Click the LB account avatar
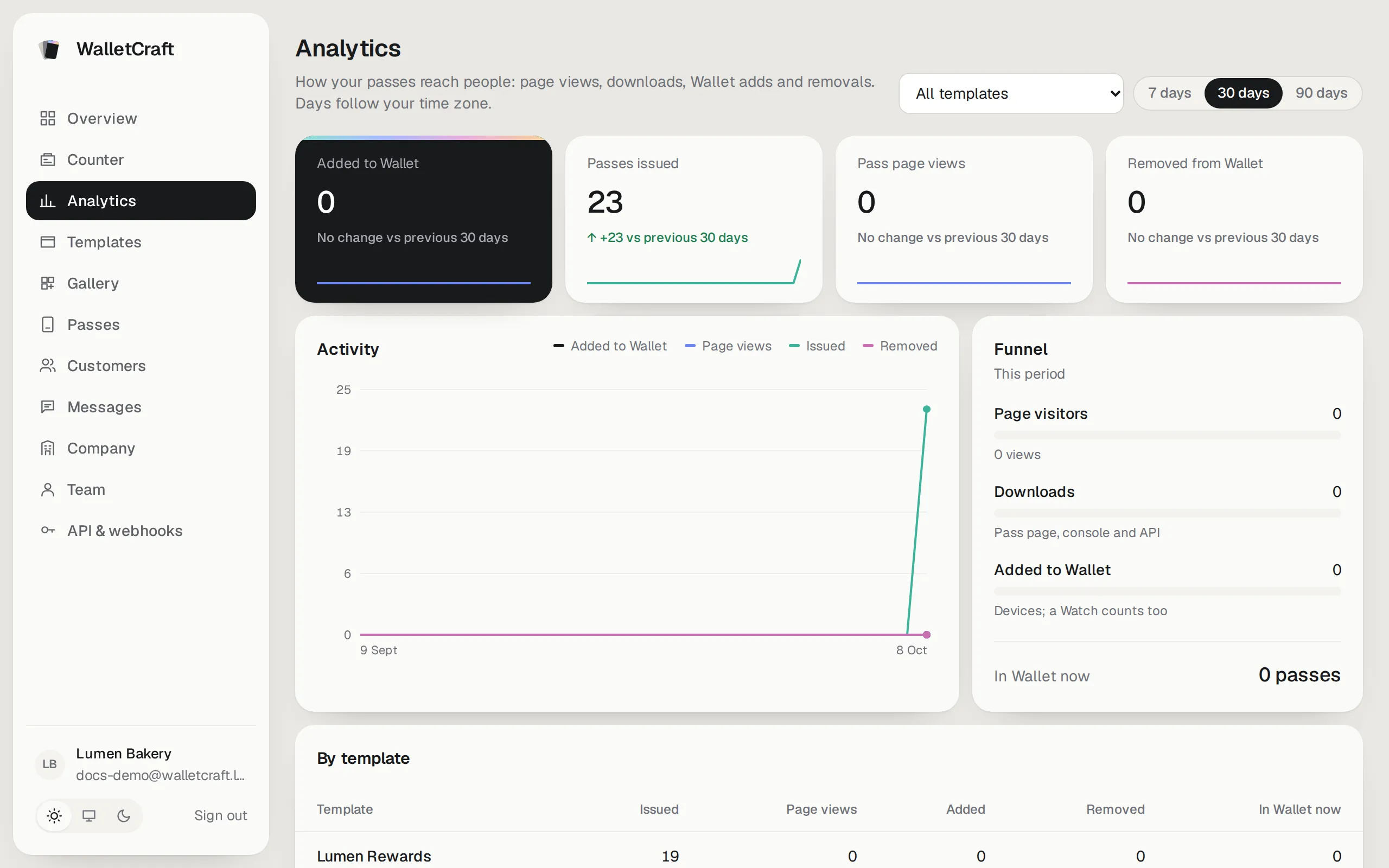 50,764
